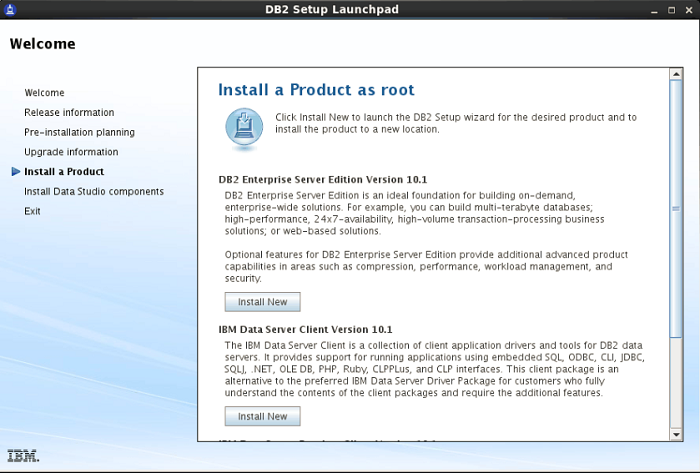The height and width of the screenshot is (473, 700).
Task: Click Install New for IBM Data Server Client
Action: (x=262, y=416)
